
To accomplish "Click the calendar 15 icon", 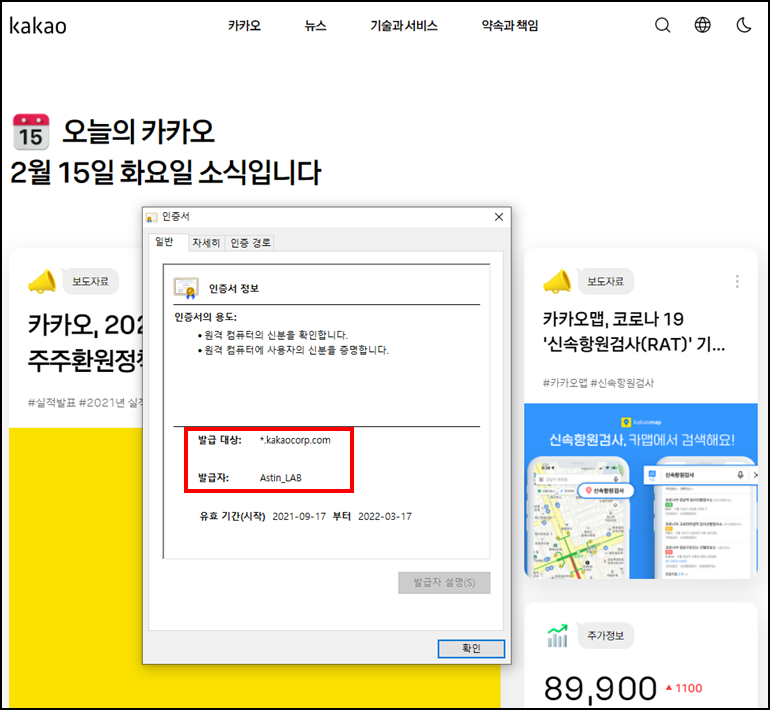I will 31,132.
